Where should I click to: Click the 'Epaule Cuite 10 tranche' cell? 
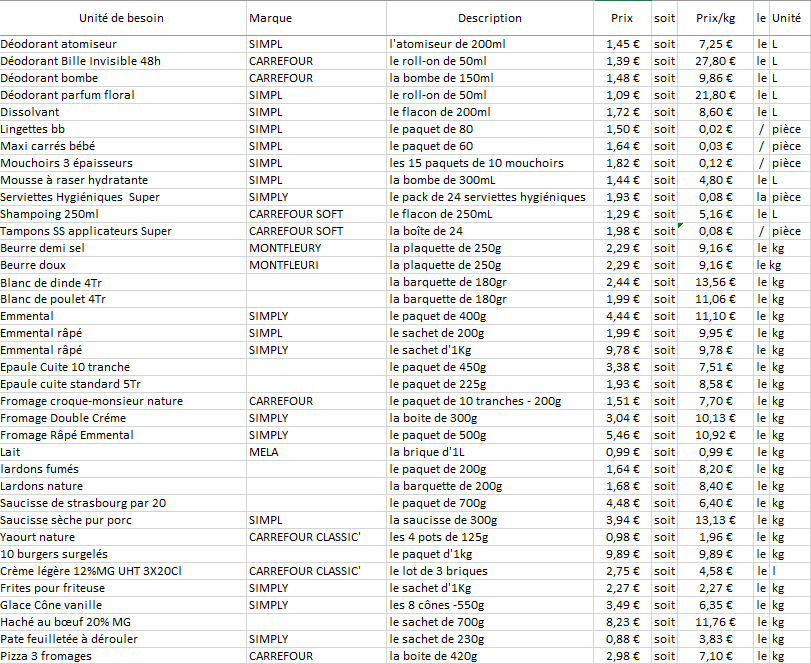(123, 368)
